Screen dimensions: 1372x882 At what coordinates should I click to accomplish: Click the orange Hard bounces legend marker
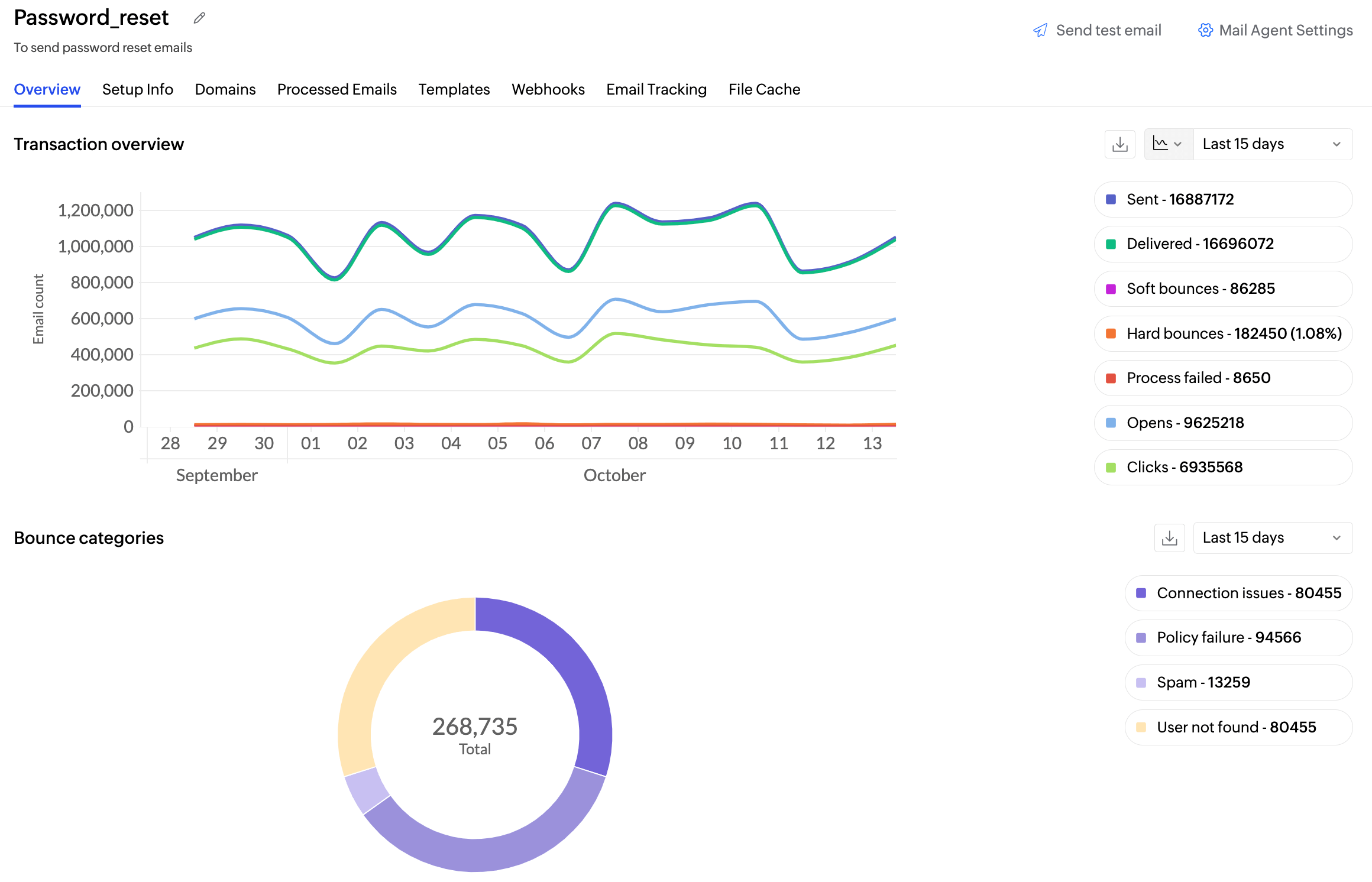click(x=1111, y=333)
